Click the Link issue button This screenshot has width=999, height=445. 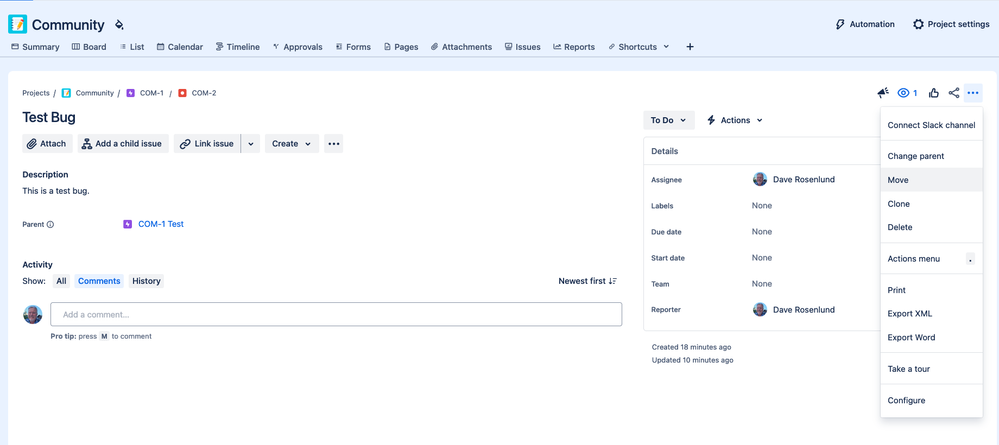(x=207, y=143)
